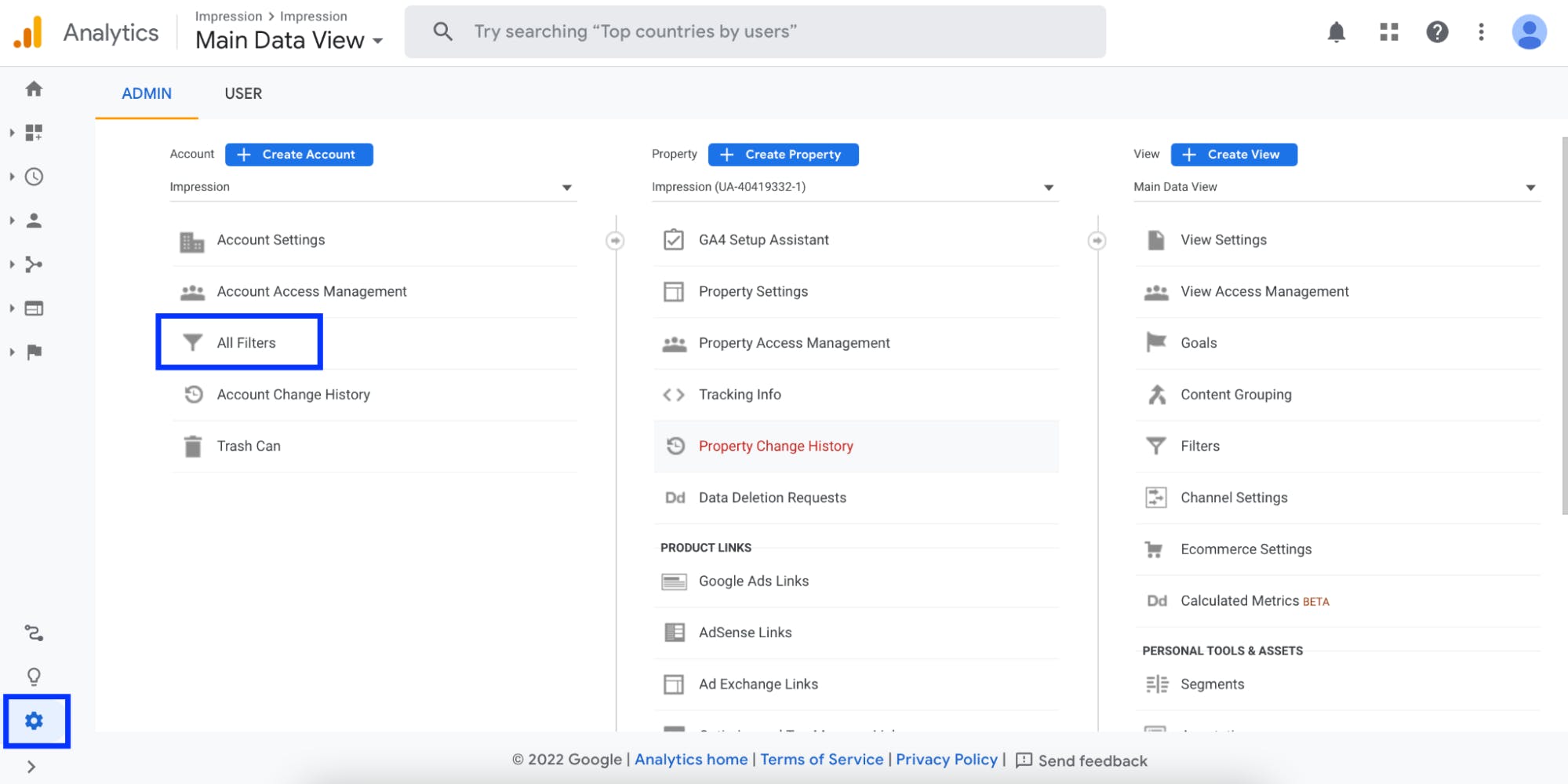Open Discover lightbulb icon in sidebar
The image size is (1568, 784).
point(34,676)
